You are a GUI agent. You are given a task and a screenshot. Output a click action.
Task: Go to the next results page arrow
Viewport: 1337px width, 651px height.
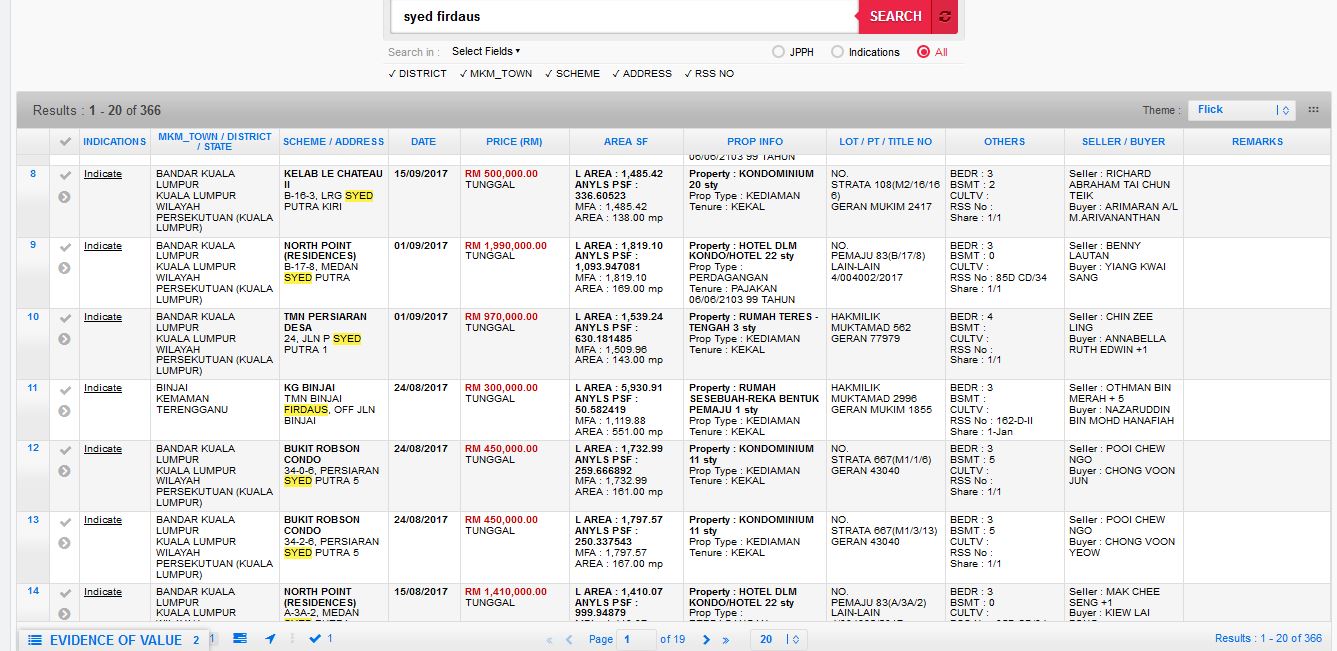coord(706,640)
